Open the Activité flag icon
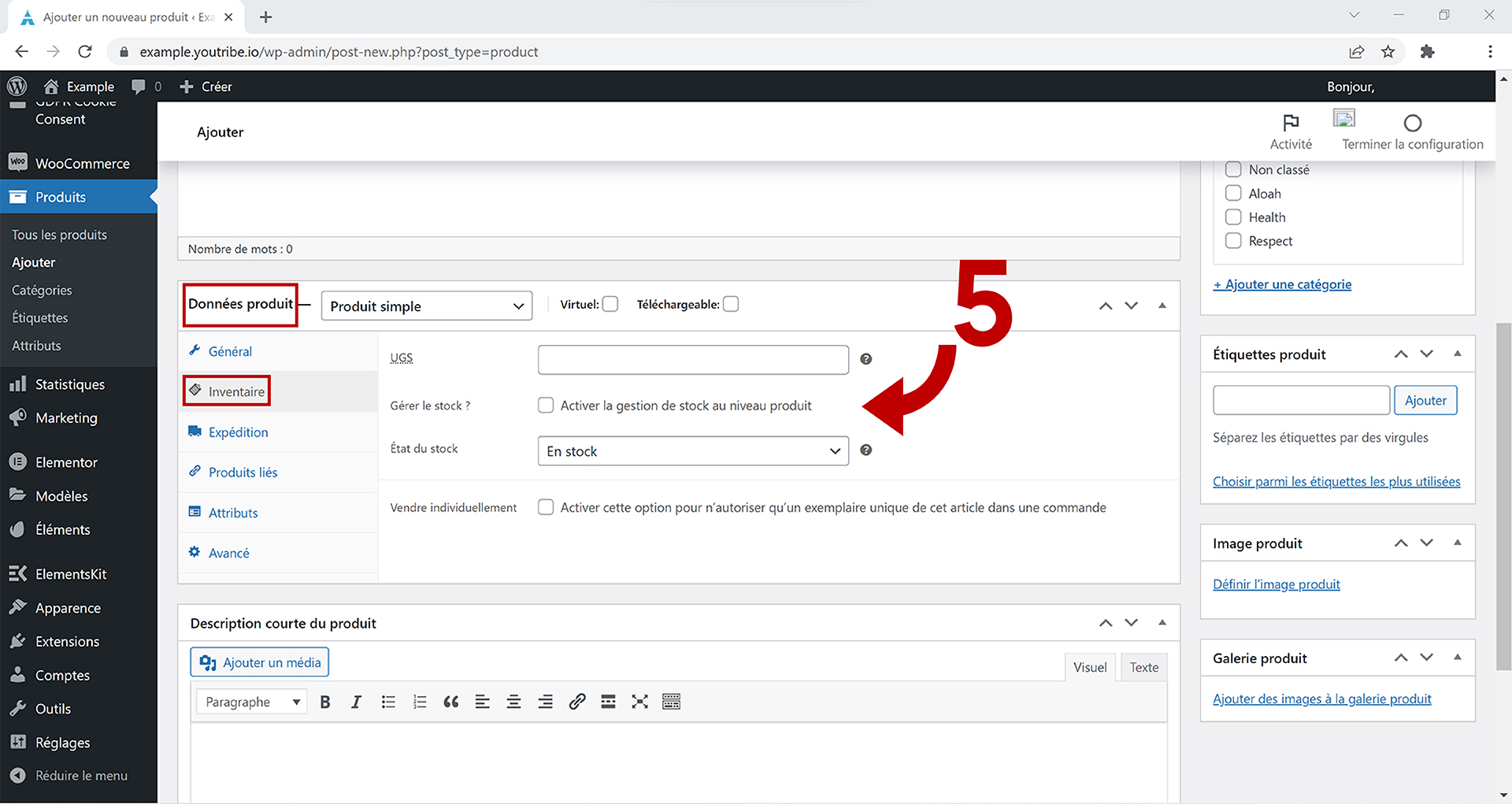Screen dimensions: 1512x804 (1291, 124)
